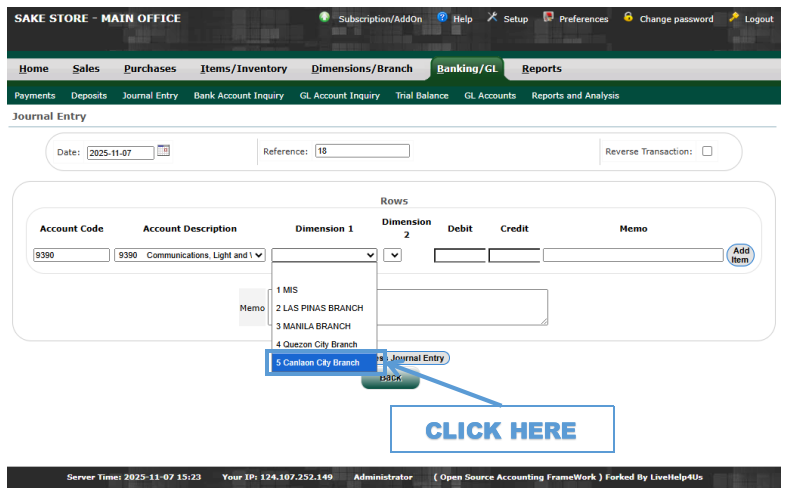Choose 3 MANILA BRANCH from list
Screen dimensions: 789x495
(314, 326)
